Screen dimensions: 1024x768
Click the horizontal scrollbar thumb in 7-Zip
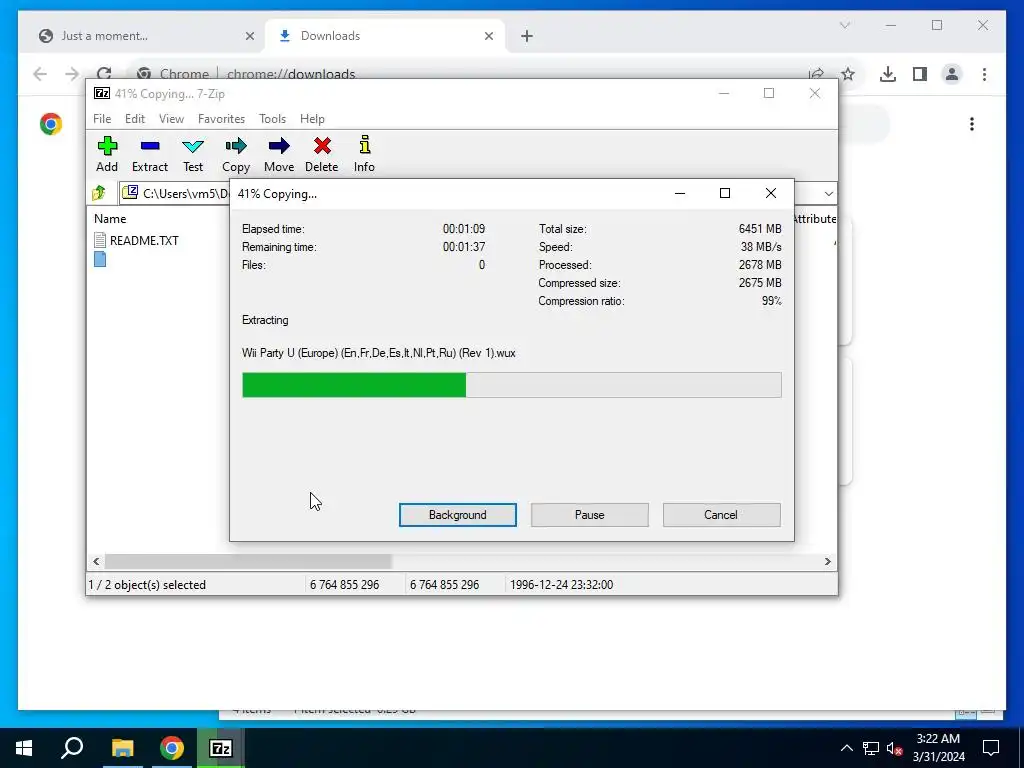[x=248, y=562]
